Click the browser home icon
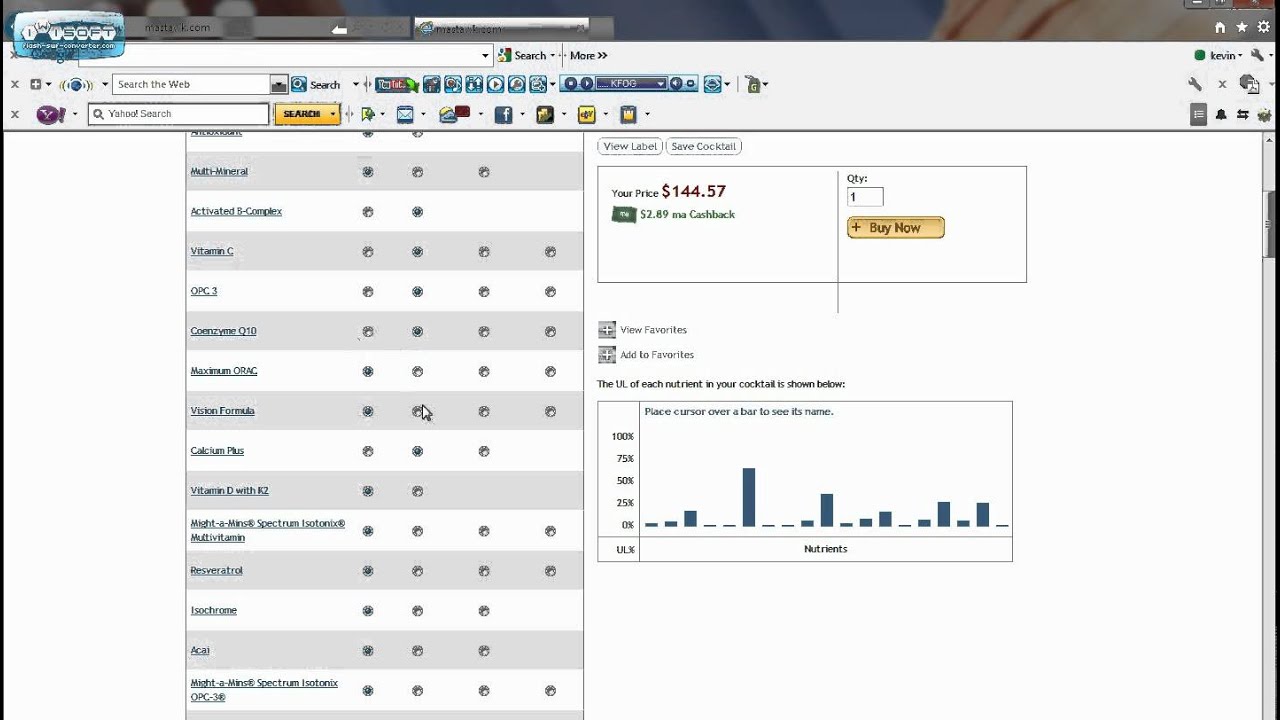The image size is (1280, 720). tap(1220, 28)
